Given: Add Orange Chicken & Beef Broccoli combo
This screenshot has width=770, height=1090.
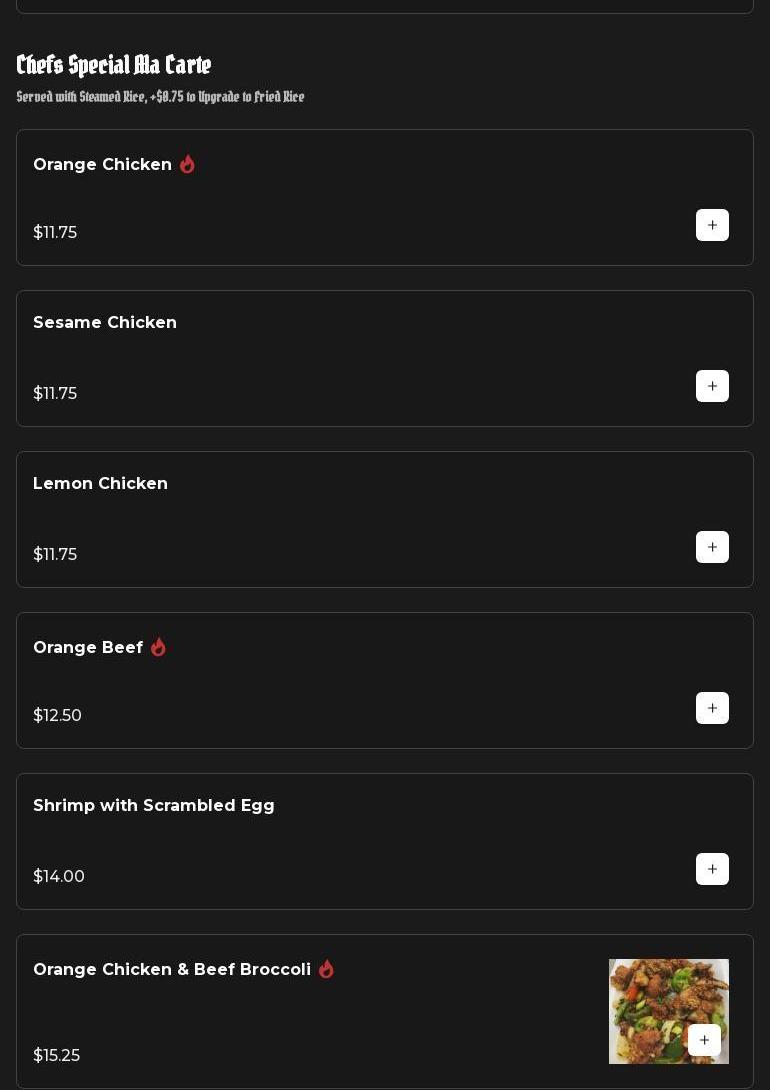Looking at the screenshot, I should pyautogui.click(x=704, y=1040).
